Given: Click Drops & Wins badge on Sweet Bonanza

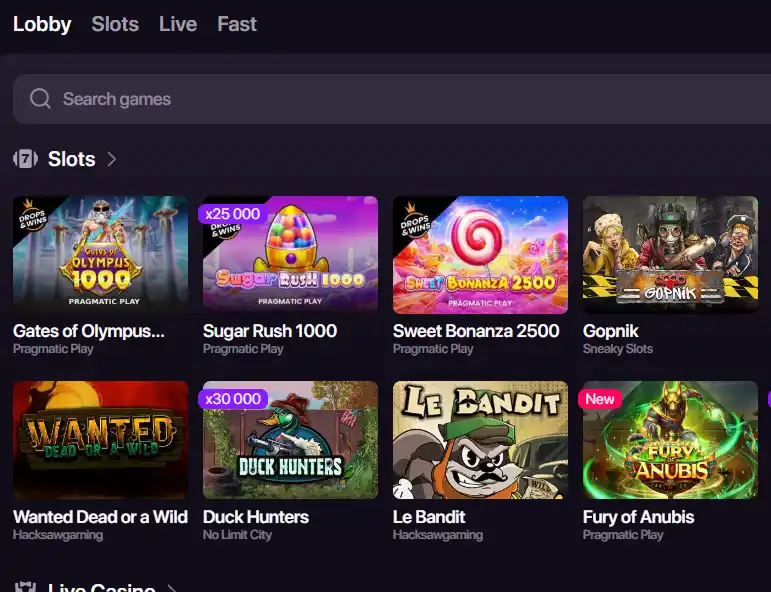Looking at the screenshot, I should click(x=414, y=220).
